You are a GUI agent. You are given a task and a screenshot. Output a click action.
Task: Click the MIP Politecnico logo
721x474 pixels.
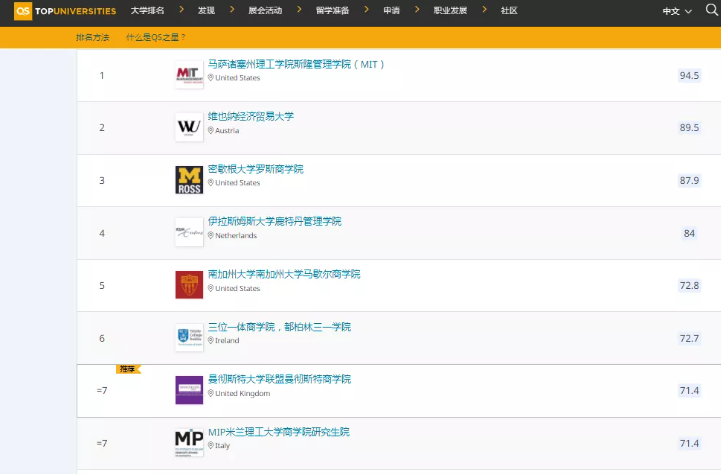coord(189,443)
